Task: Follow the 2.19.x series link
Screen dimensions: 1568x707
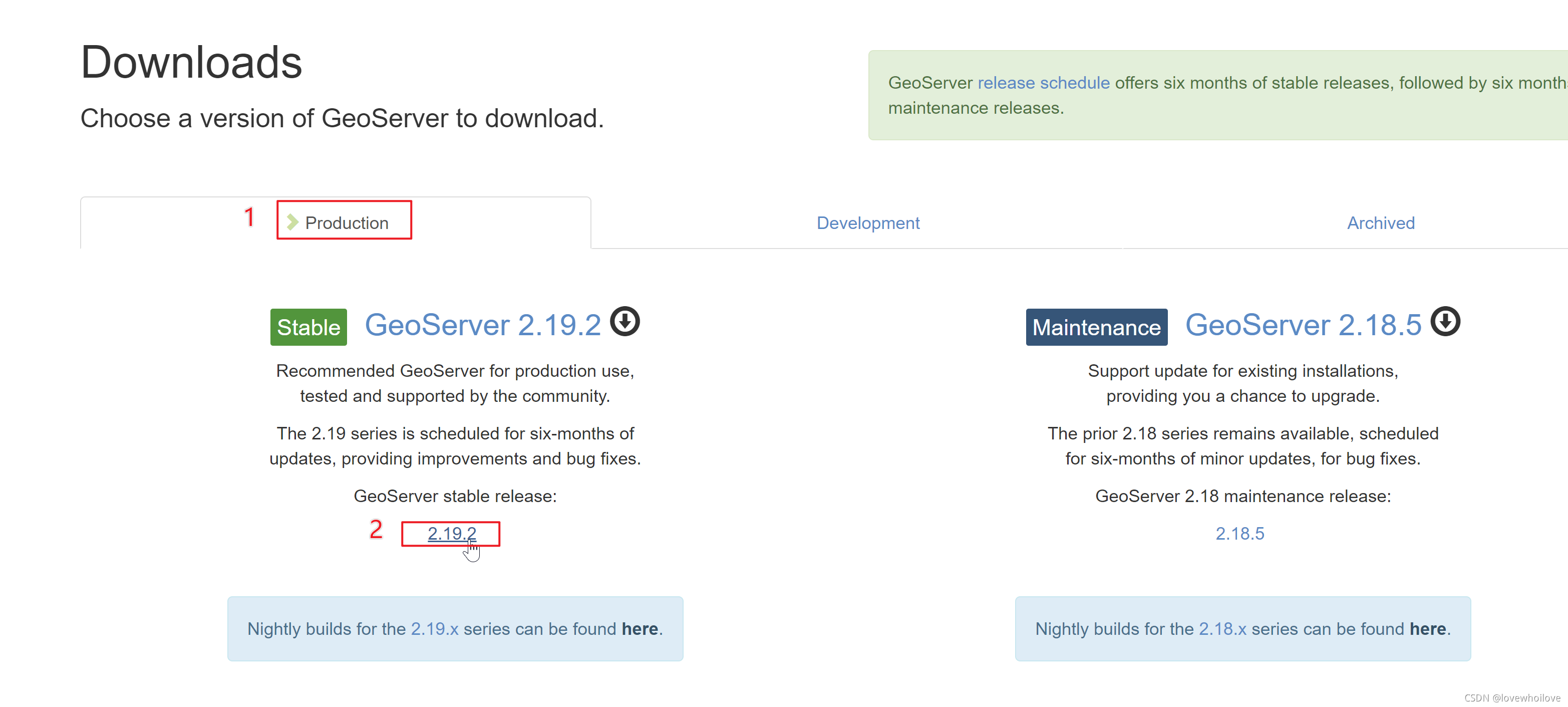Action: 434,628
